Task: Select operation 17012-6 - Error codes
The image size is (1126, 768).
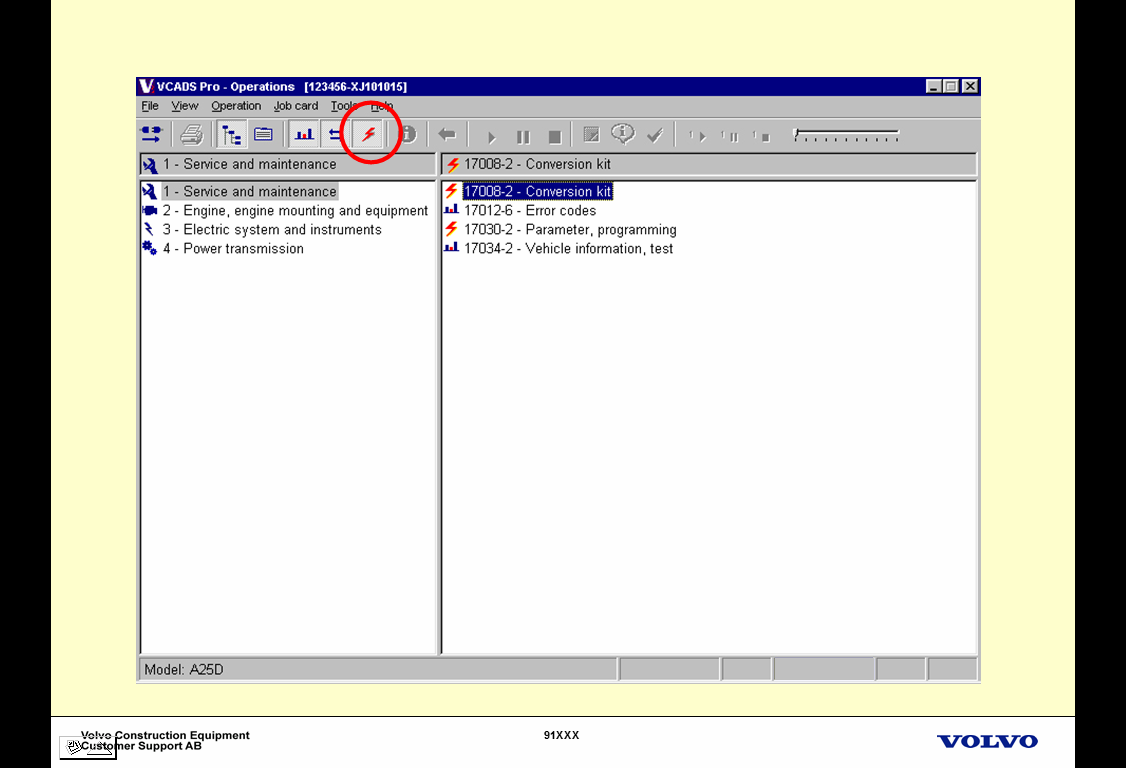Action: pyautogui.click(x=530, y=210)
